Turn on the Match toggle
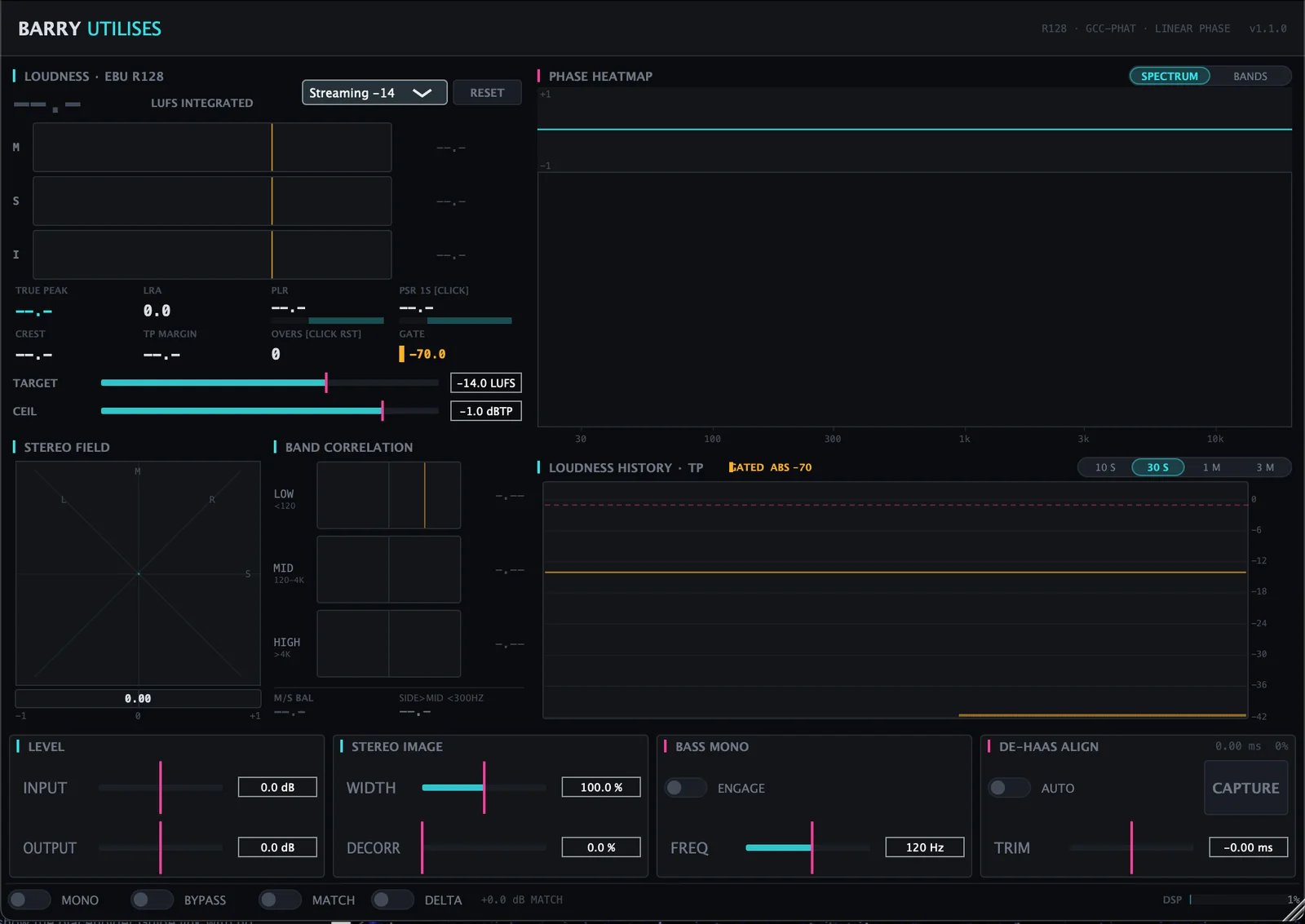This screenshot has width=1305, height=924. pyautogui.click(x=280, y=900)
